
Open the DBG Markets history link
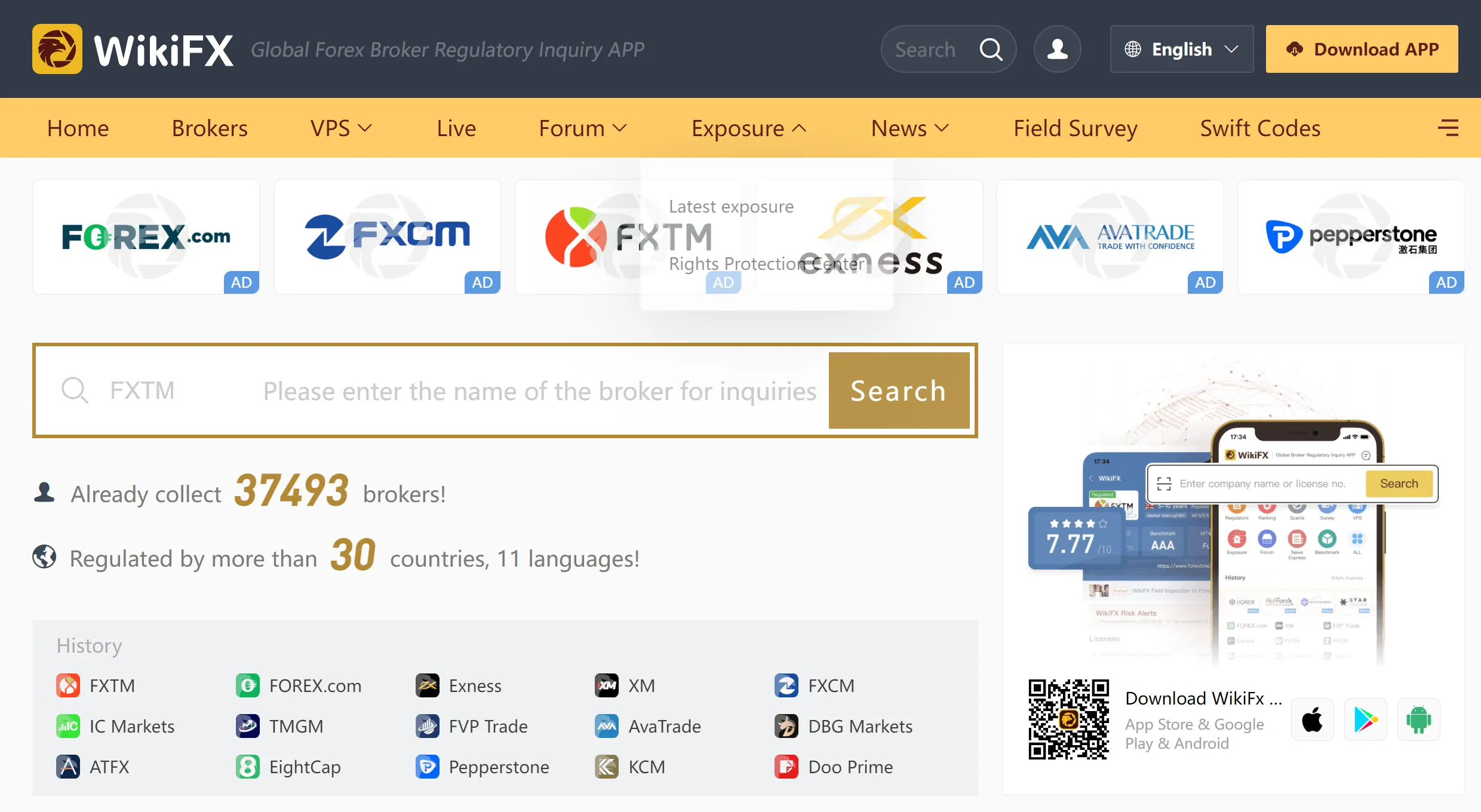861,726
